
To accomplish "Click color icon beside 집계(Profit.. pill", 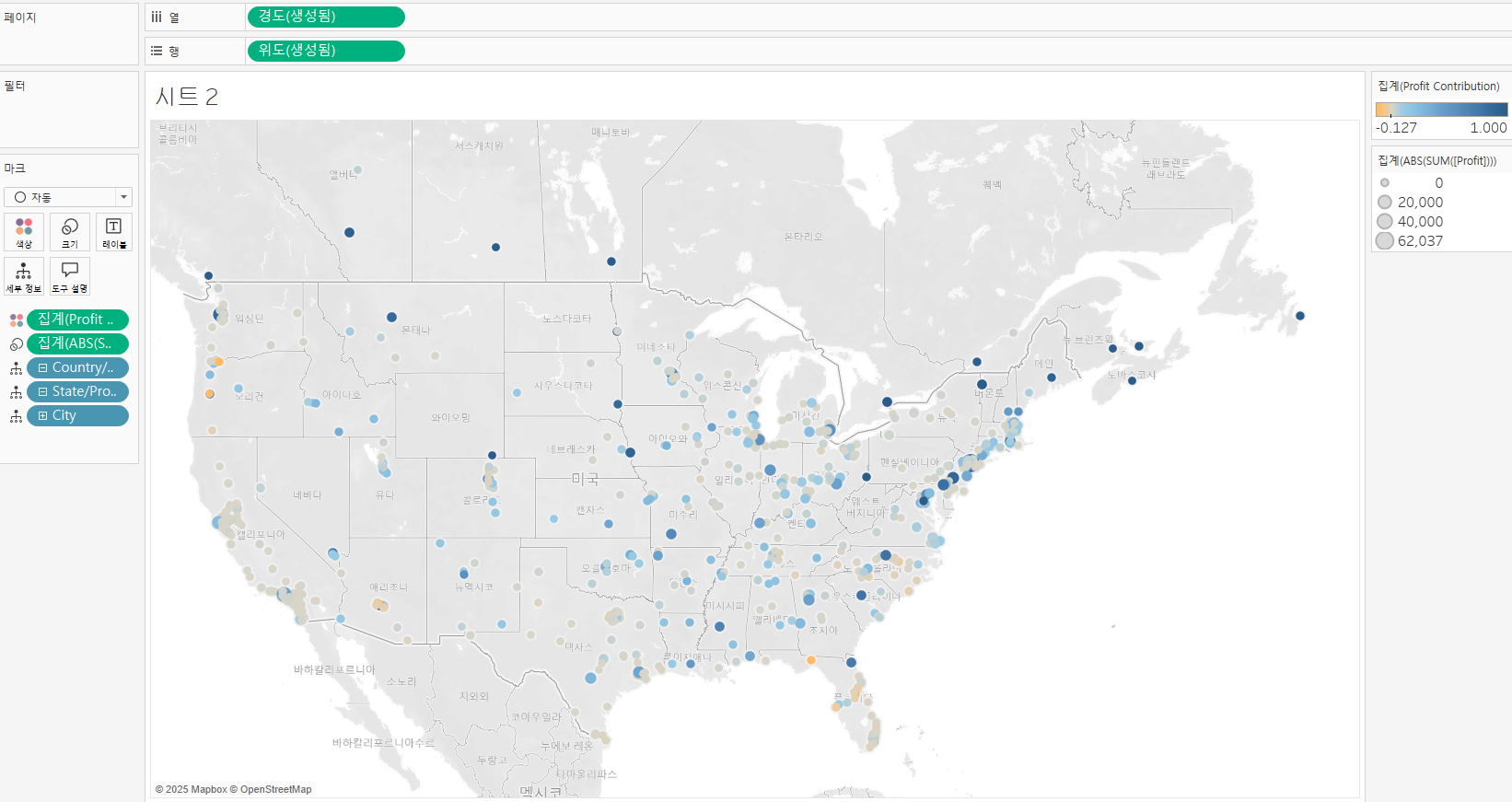I will (17, 320).
